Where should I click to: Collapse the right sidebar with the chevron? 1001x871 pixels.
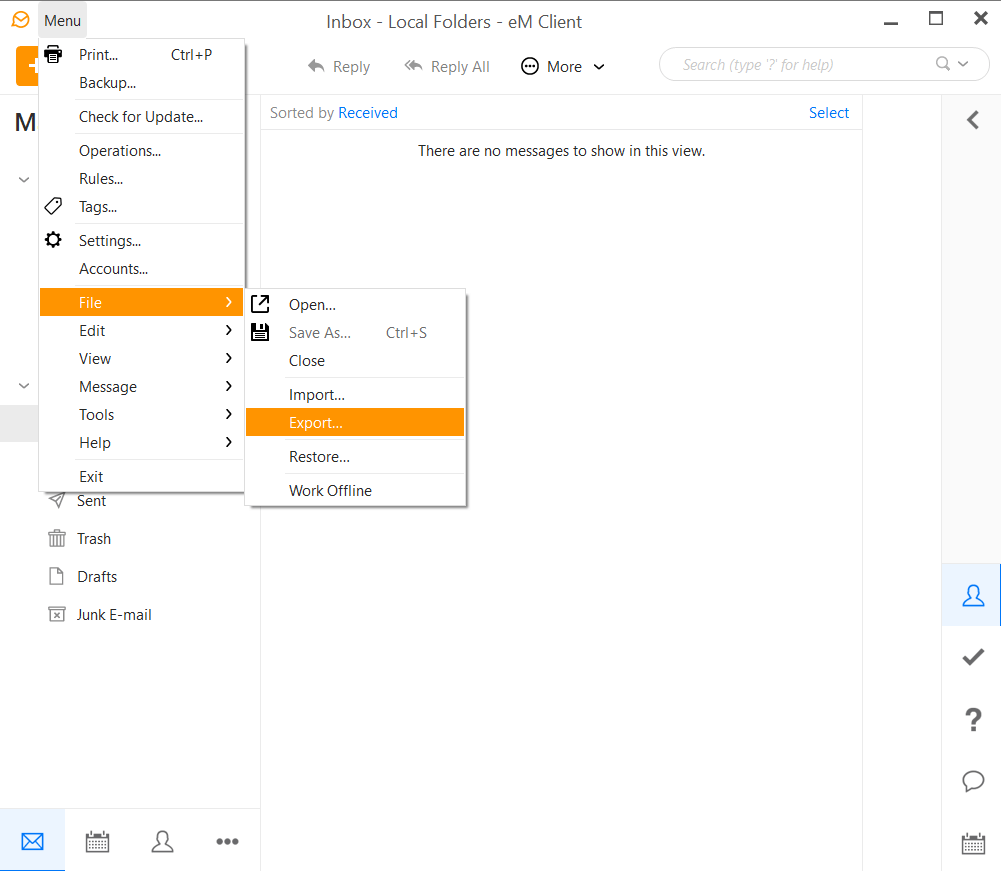973,120
